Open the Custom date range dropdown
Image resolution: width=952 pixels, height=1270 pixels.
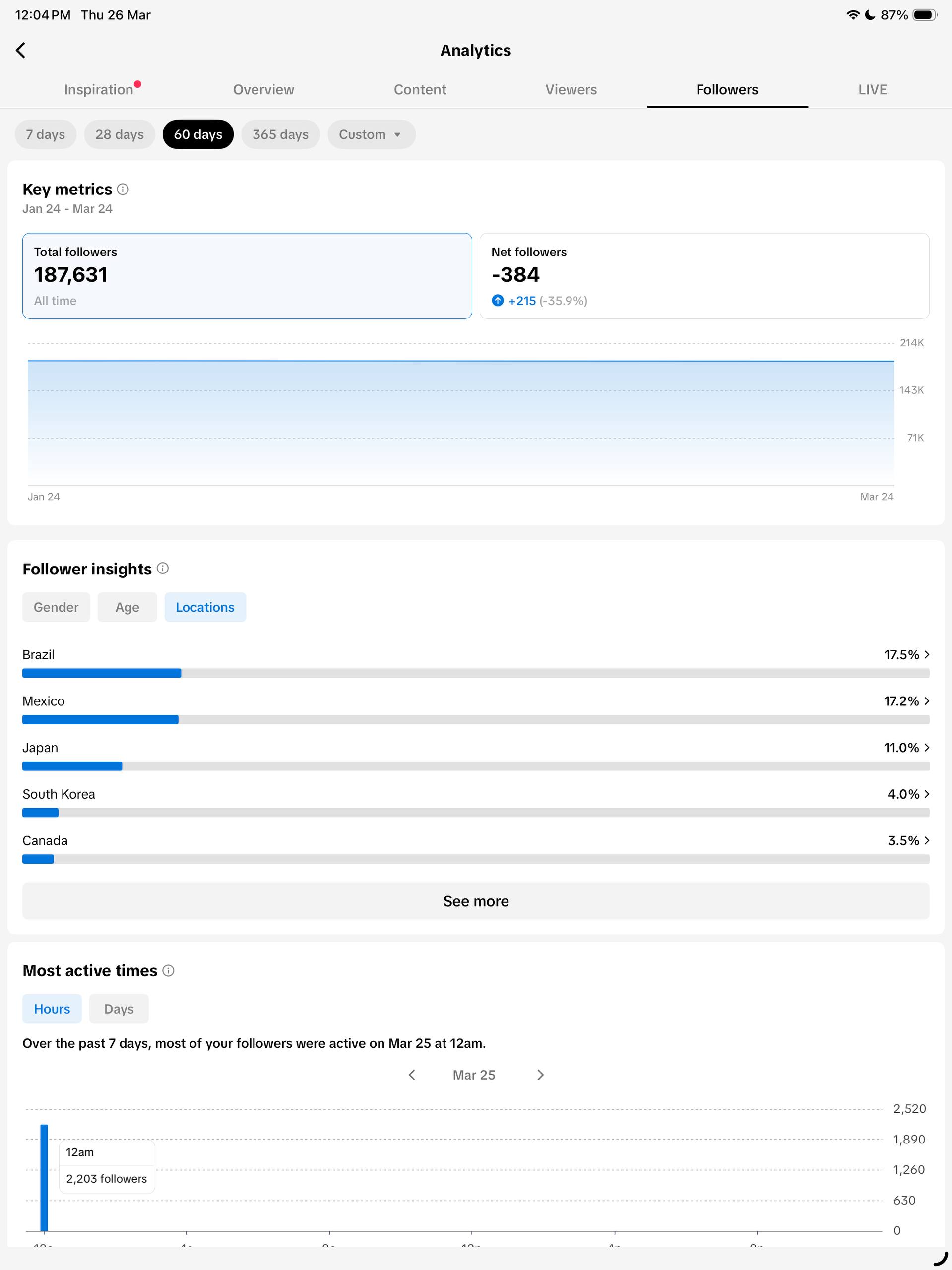point(371,134)
